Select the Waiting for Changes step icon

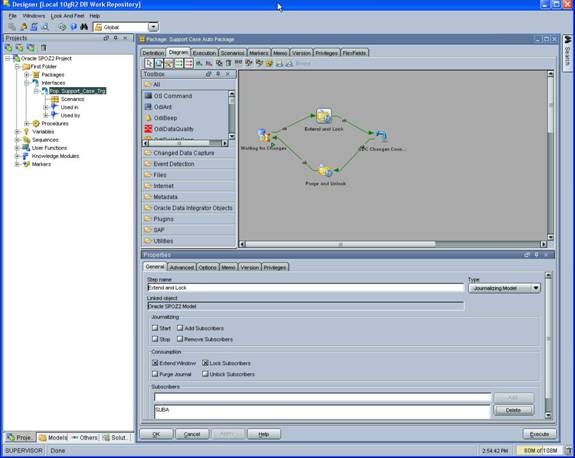pyautogui.click(x=264, y=136)
